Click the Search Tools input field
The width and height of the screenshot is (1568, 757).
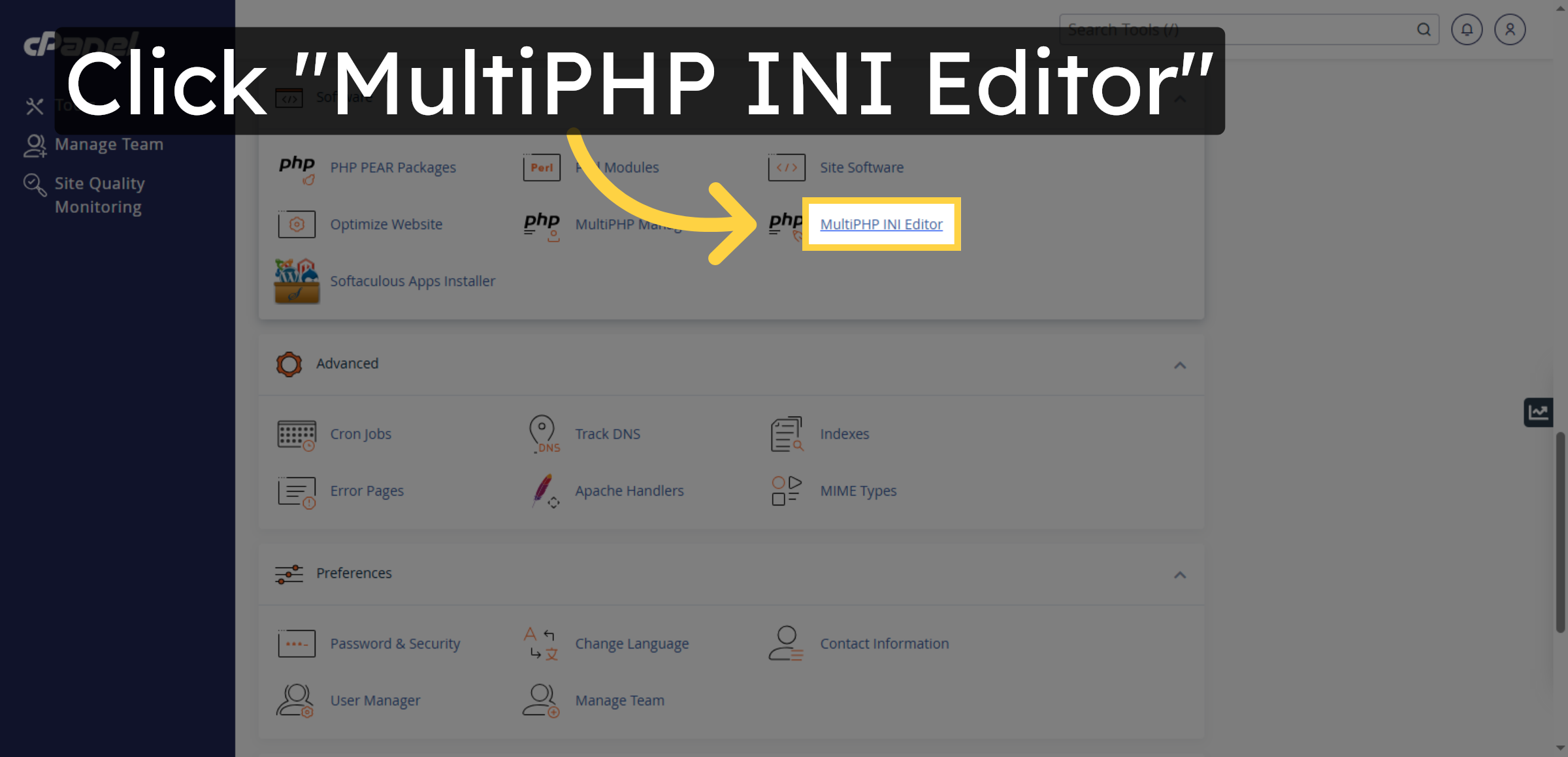click(1241, 29)
